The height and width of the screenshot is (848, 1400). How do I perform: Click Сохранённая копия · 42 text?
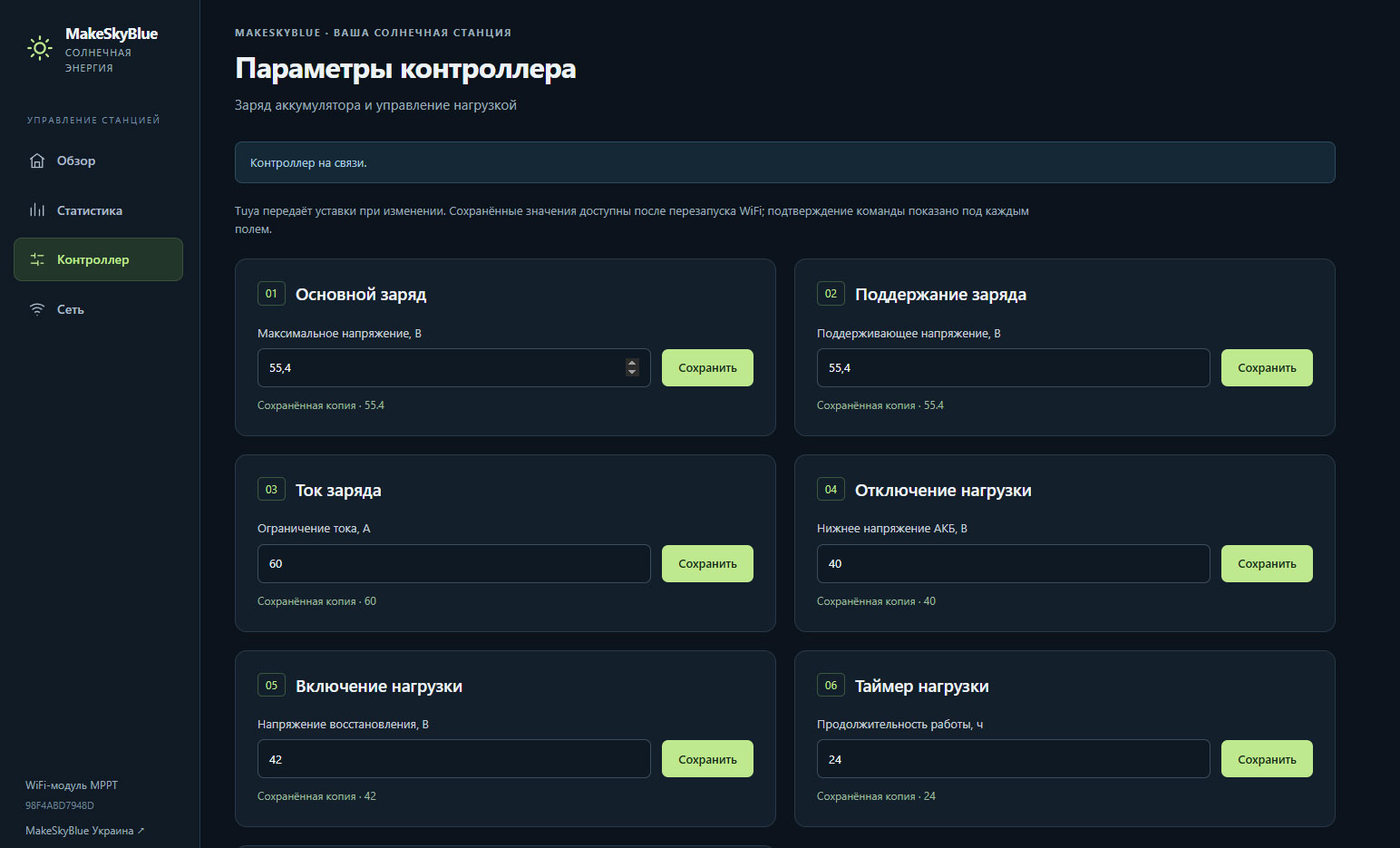316,796
